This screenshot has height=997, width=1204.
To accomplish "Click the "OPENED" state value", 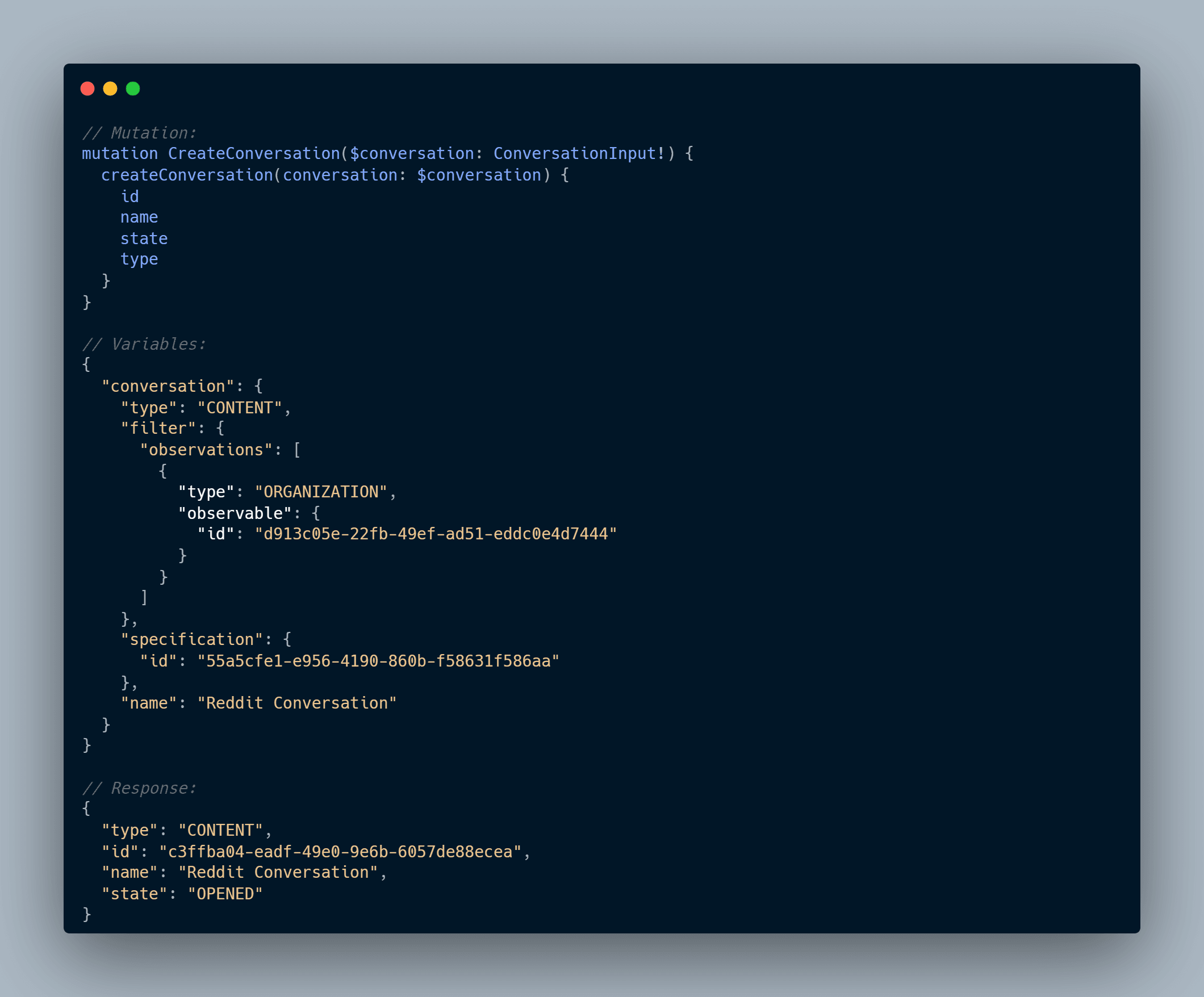I will point(225,894).
